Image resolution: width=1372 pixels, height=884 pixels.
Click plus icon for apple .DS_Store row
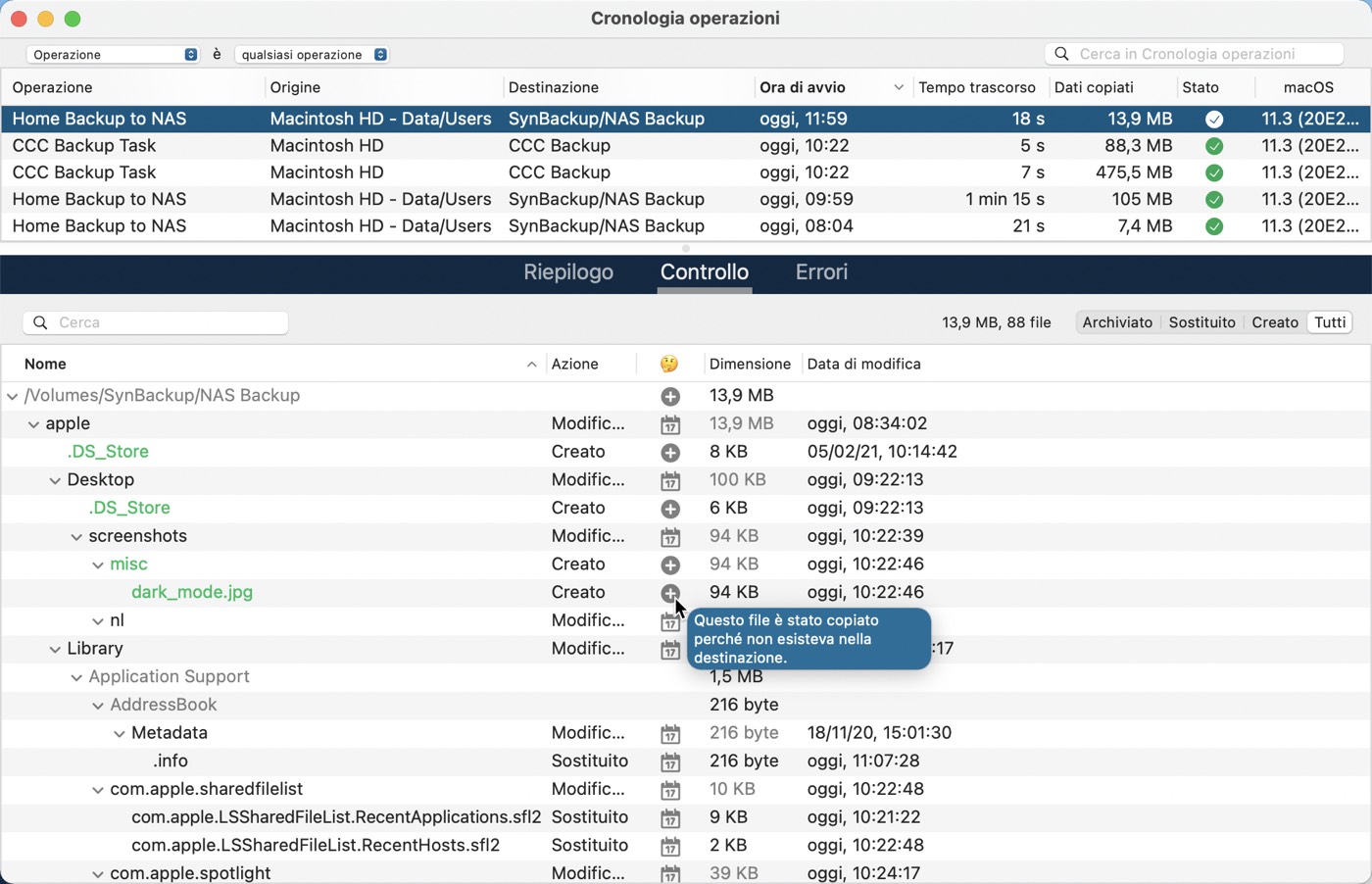pyautogui.click(x=670, y=453)
